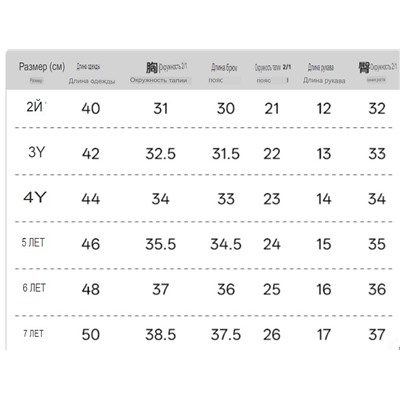Click the chest character icon in header
Screen dimensions: 400x400
click(152, 68)
